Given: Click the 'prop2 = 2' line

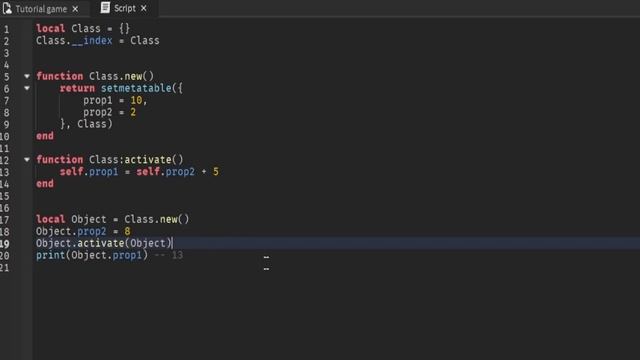Looking at the screenshot, I should [109, 112].
